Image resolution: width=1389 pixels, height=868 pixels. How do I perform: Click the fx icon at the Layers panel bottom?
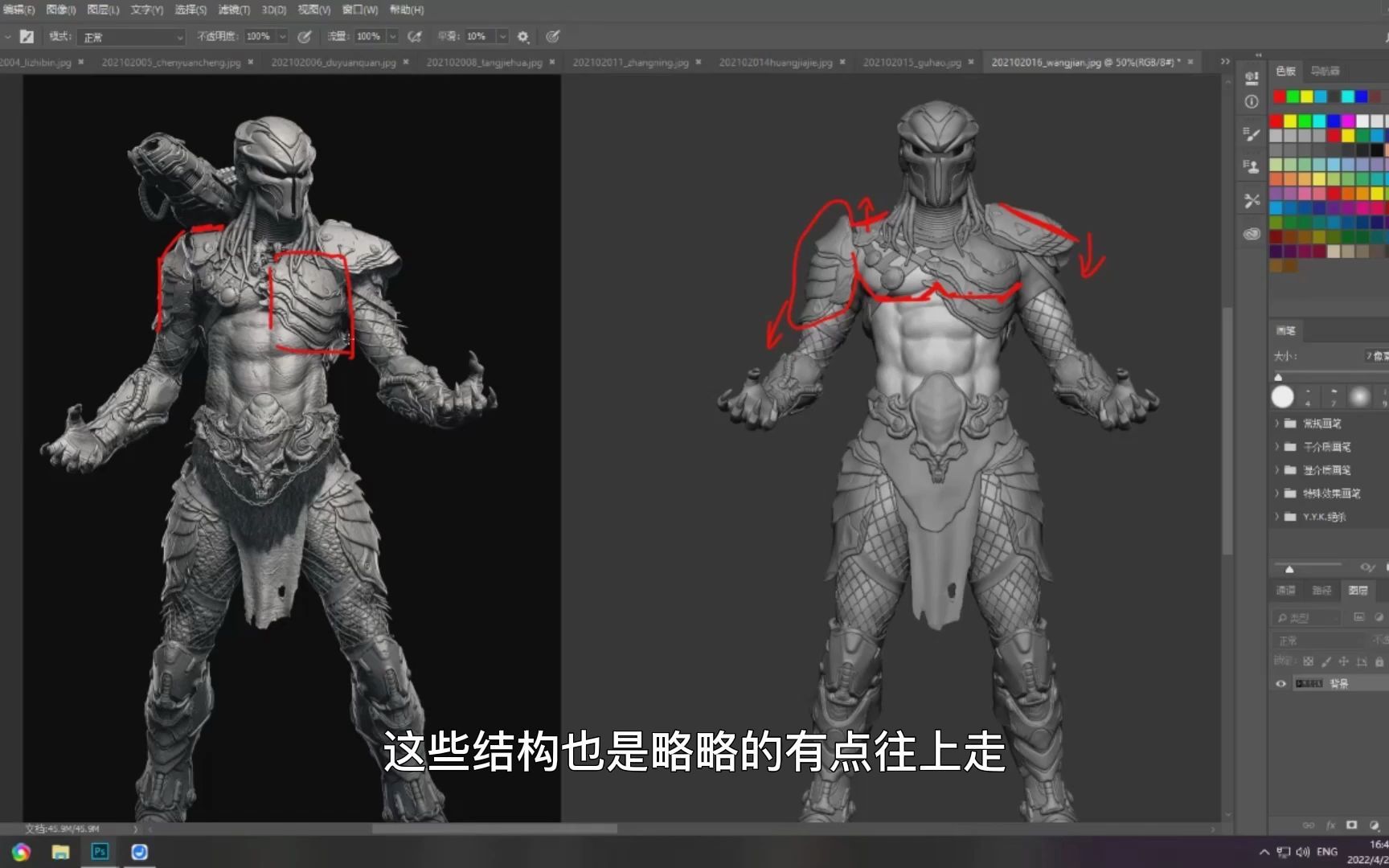click(1332, 825)
